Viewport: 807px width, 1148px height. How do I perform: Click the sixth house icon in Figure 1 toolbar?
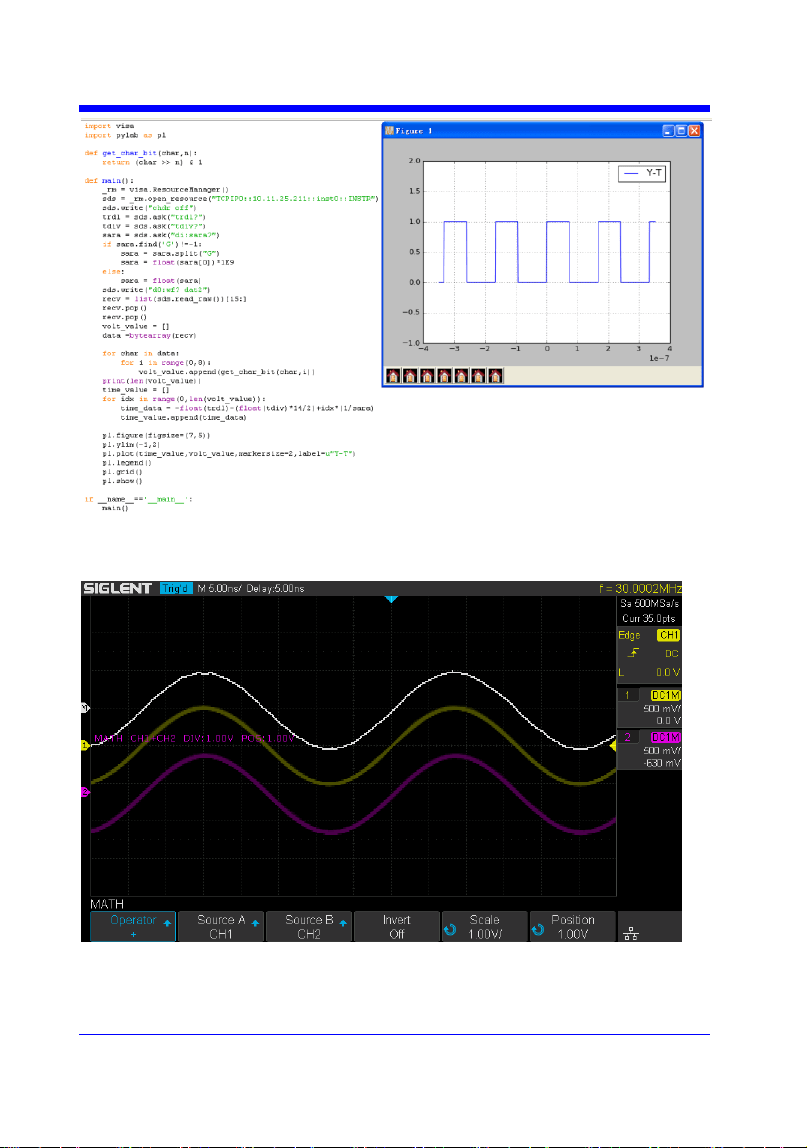coord(478,376)
